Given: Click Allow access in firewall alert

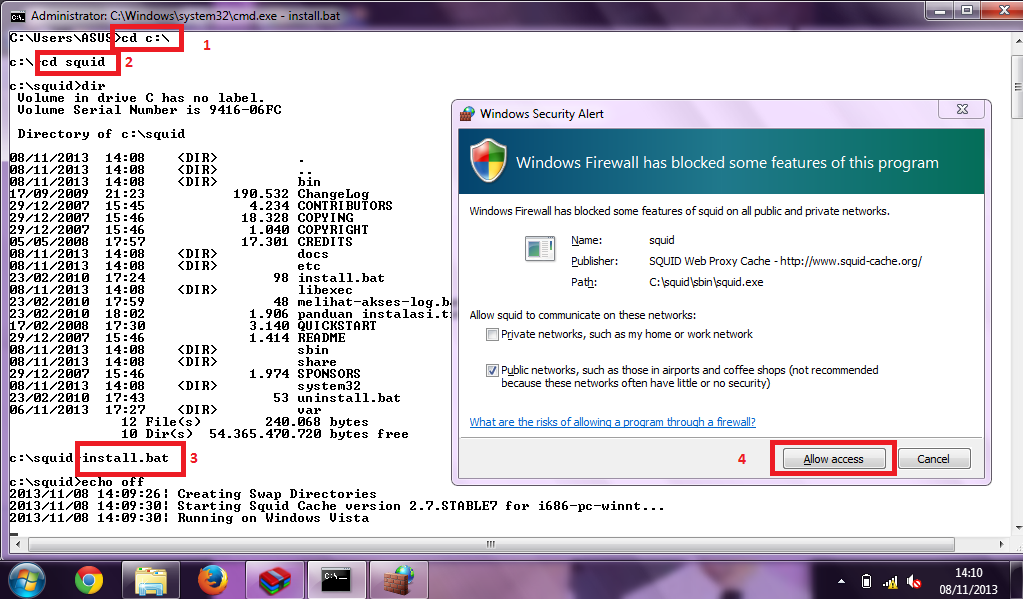Looking at the screenshot, I should tap(833, 459).
